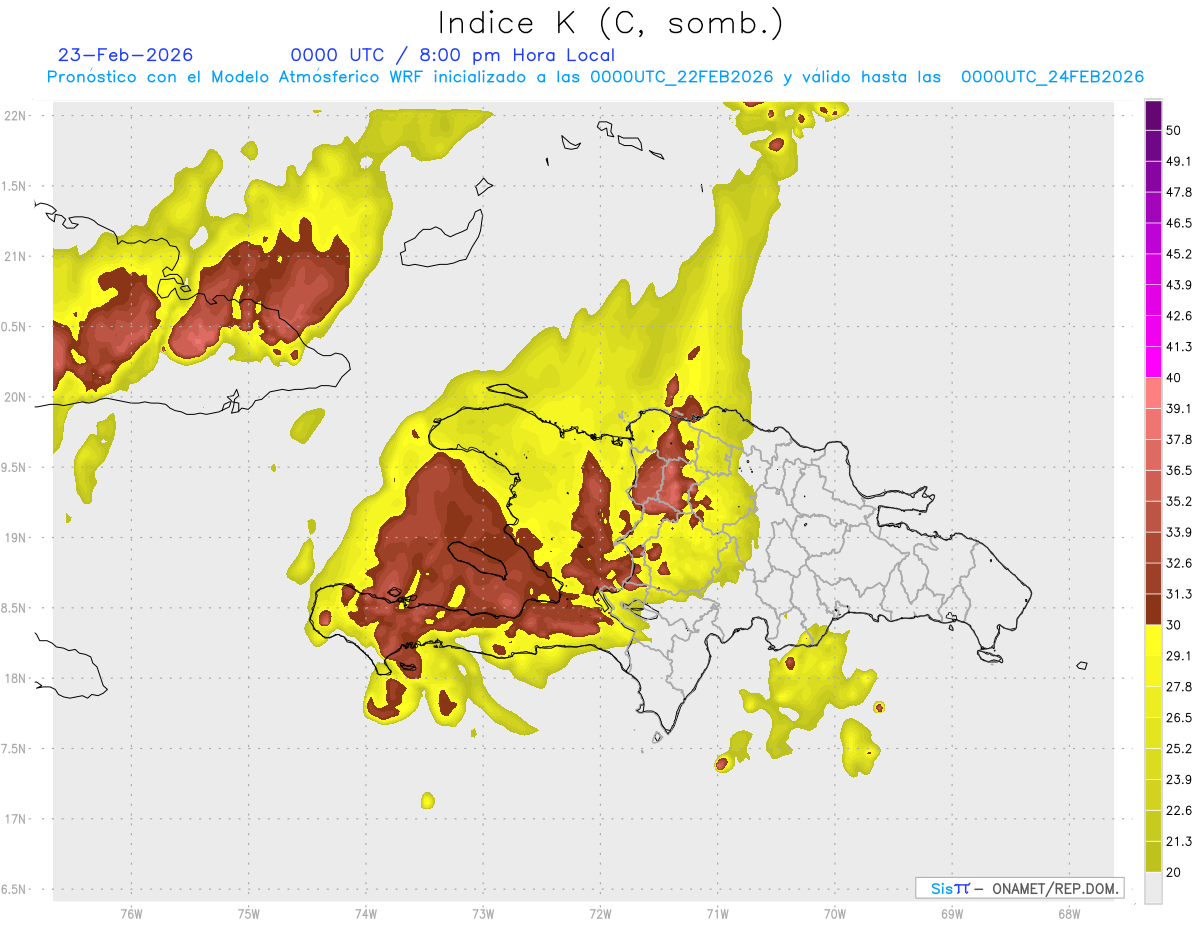Click the colorbar value 33.9

coord(1180,532)
